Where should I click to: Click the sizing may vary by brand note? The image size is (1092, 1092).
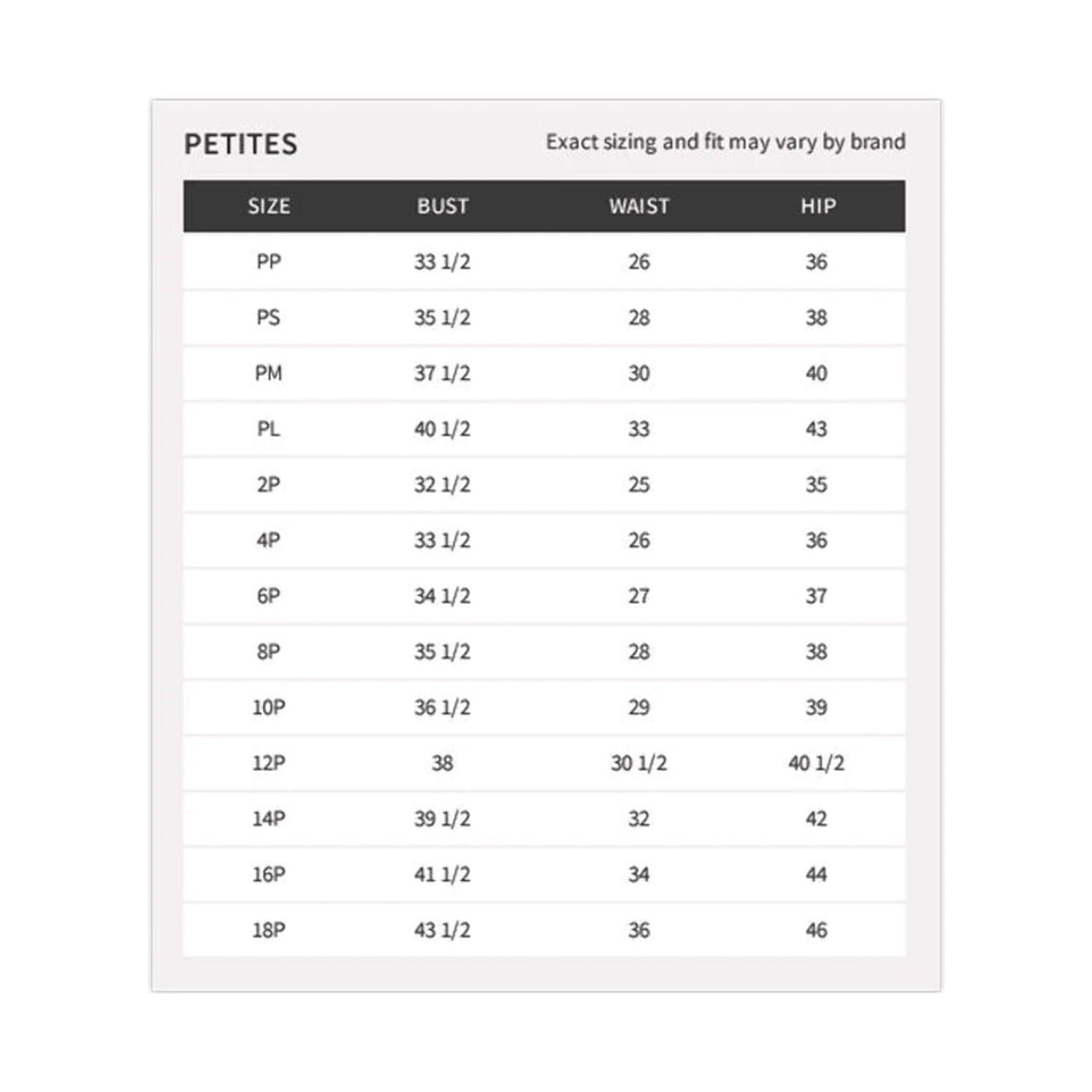pos(725,141)
